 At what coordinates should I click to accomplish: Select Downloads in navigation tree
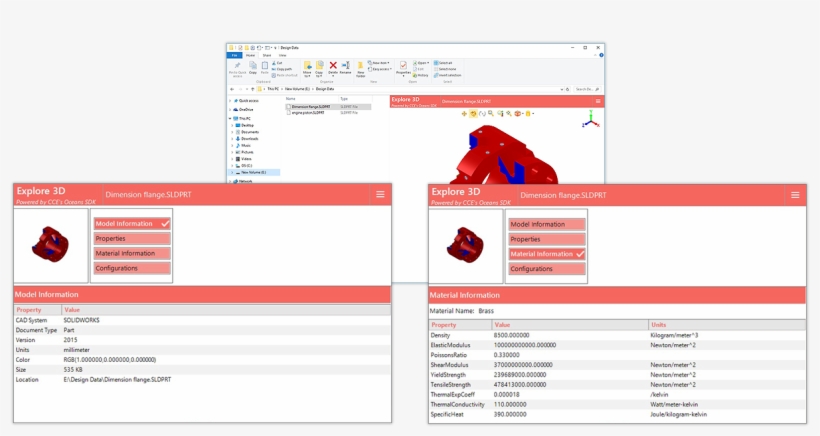coord(247,139)
